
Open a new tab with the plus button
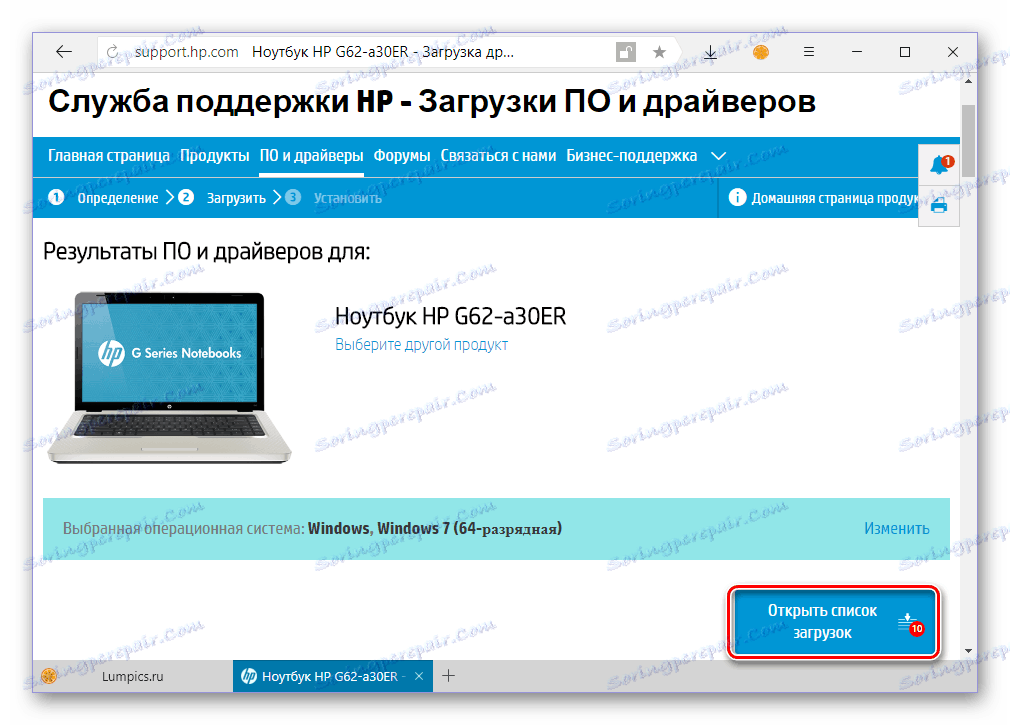(449, 676)
